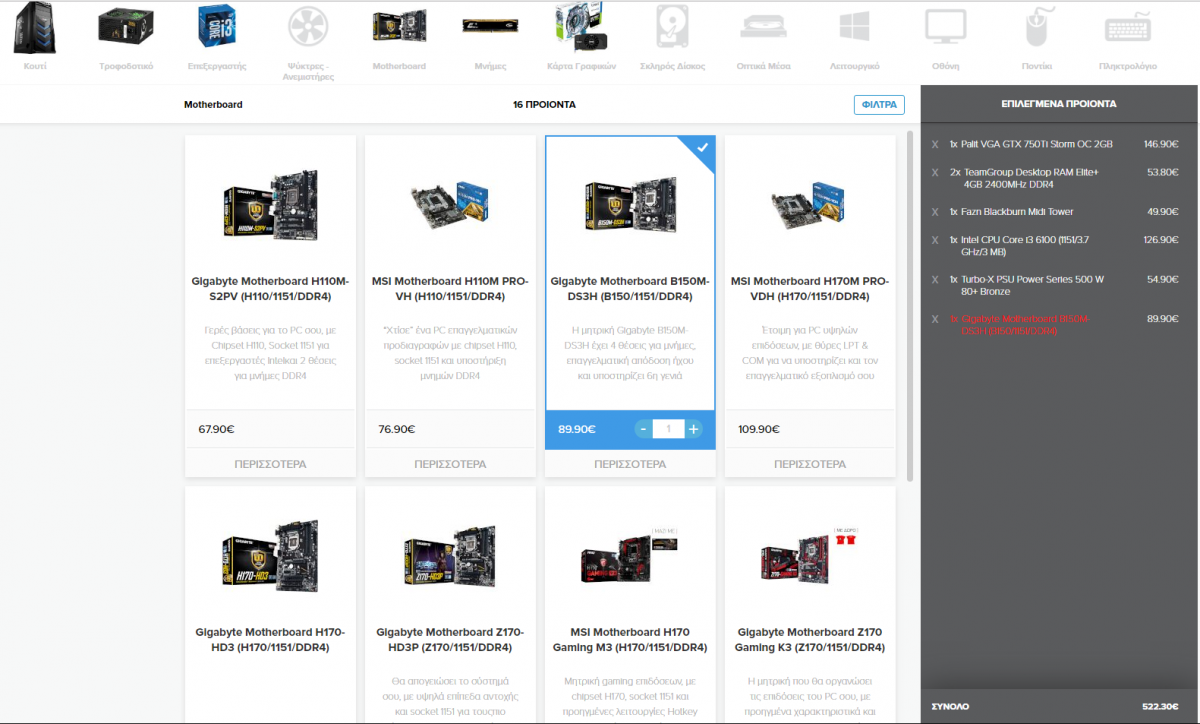Open the Λειτουργικό operating system icon
Viewport: 1200px width, 724px height.
click(x=855, y=28)
